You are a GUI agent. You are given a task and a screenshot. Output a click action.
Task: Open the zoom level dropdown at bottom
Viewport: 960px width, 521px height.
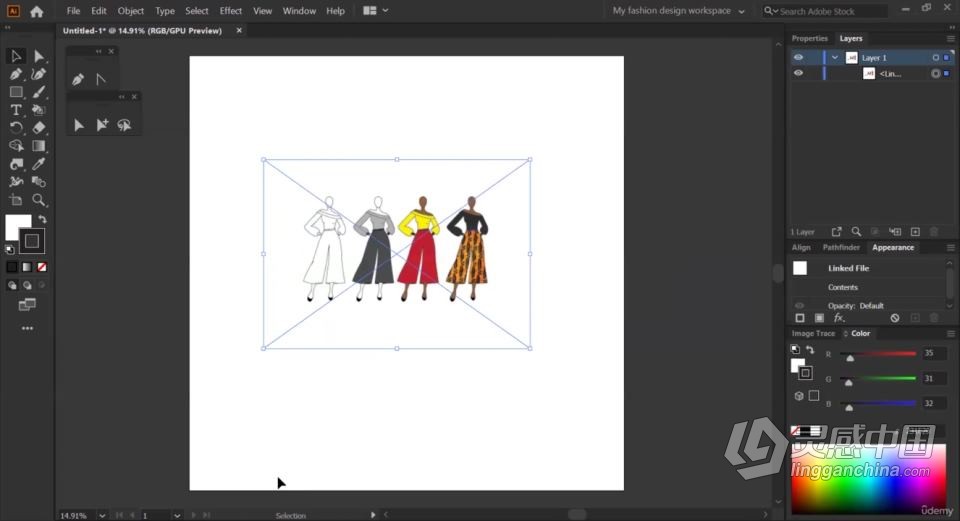click(x=94, y=515)
